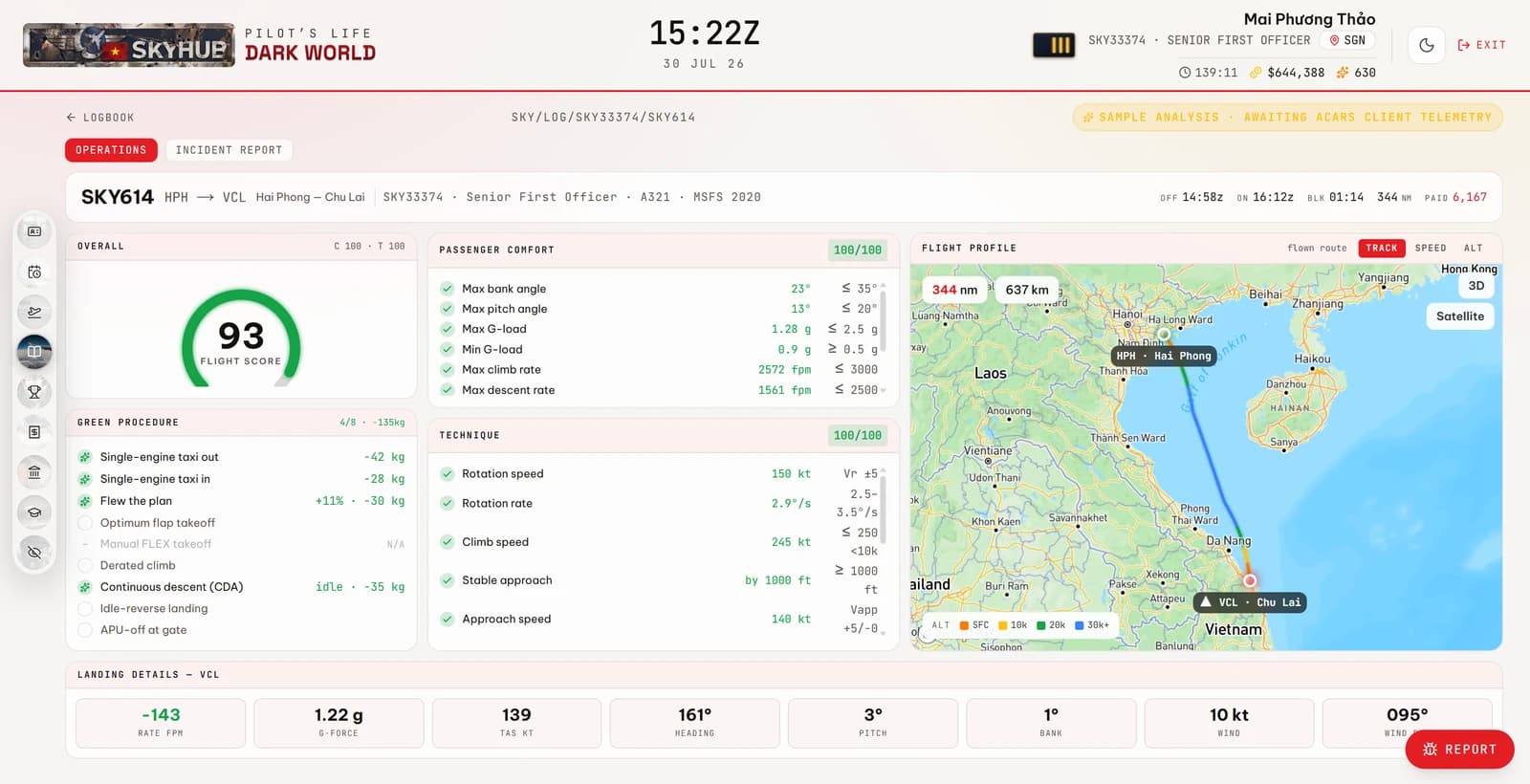Click the 1.22 g G-FORCE landing card
The height and width of the screenshot is (784, 1530).
click(x=339, y=723)
